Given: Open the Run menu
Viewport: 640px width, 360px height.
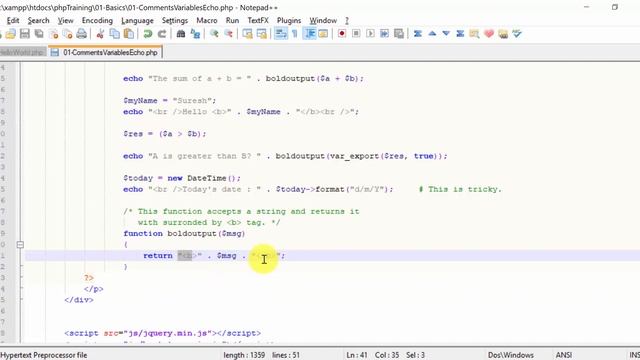Looking at the screenshot, I should click(x=232, y=20).
